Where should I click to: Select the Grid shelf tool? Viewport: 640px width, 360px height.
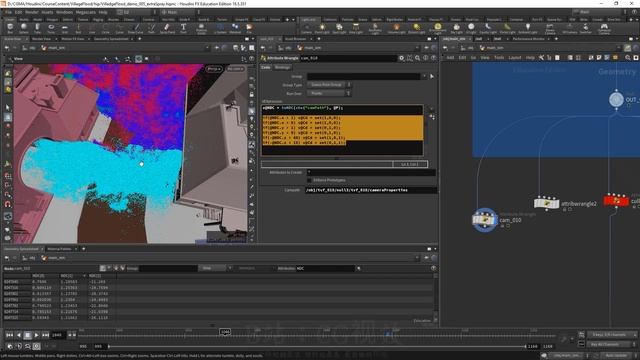[64, 29]
